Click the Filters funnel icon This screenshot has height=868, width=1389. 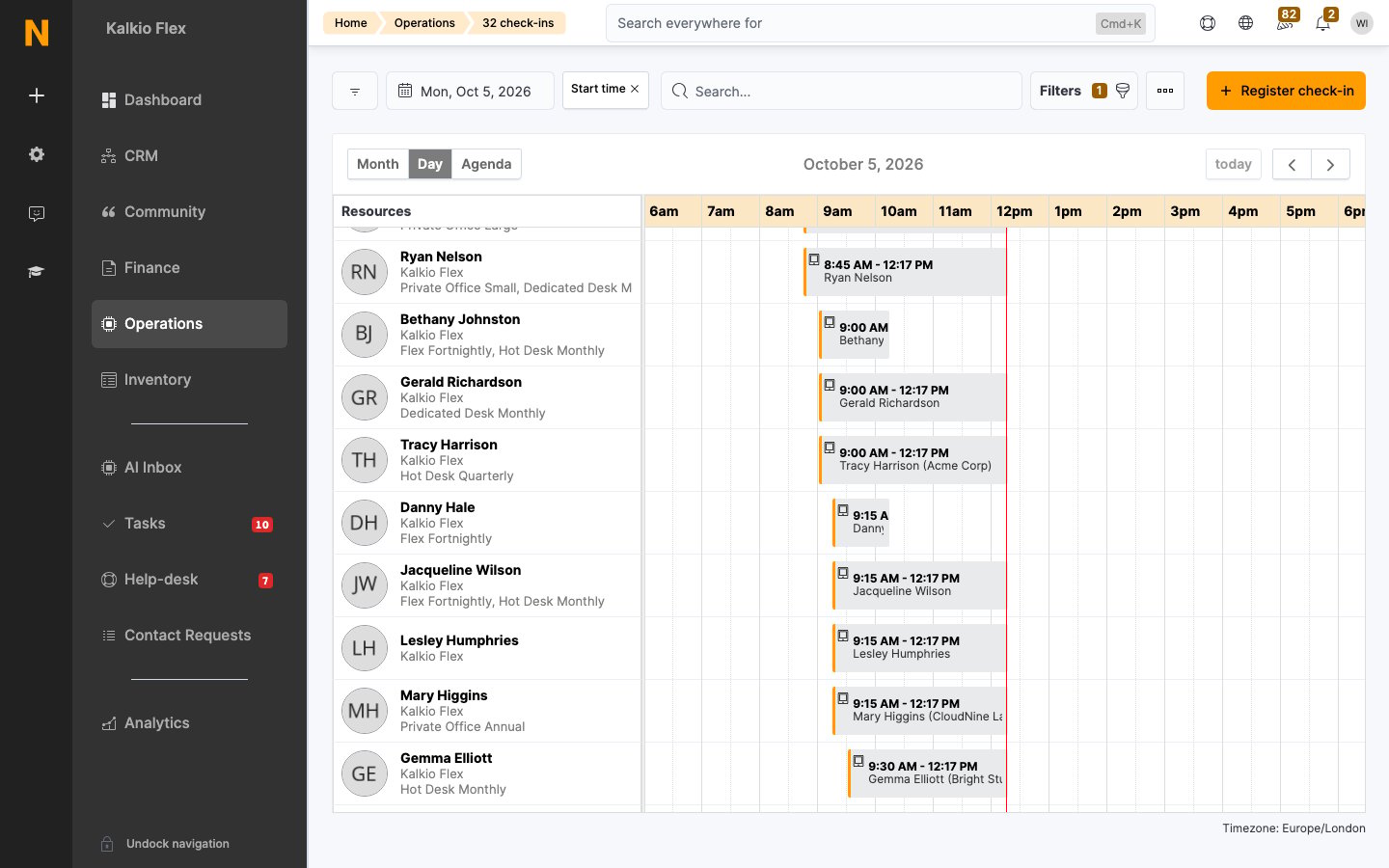(1123, 91)
